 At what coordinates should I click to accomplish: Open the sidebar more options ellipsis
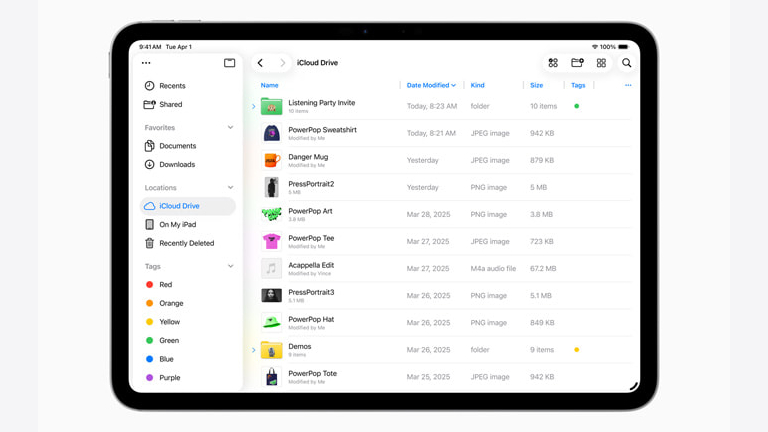click(146, 63)
